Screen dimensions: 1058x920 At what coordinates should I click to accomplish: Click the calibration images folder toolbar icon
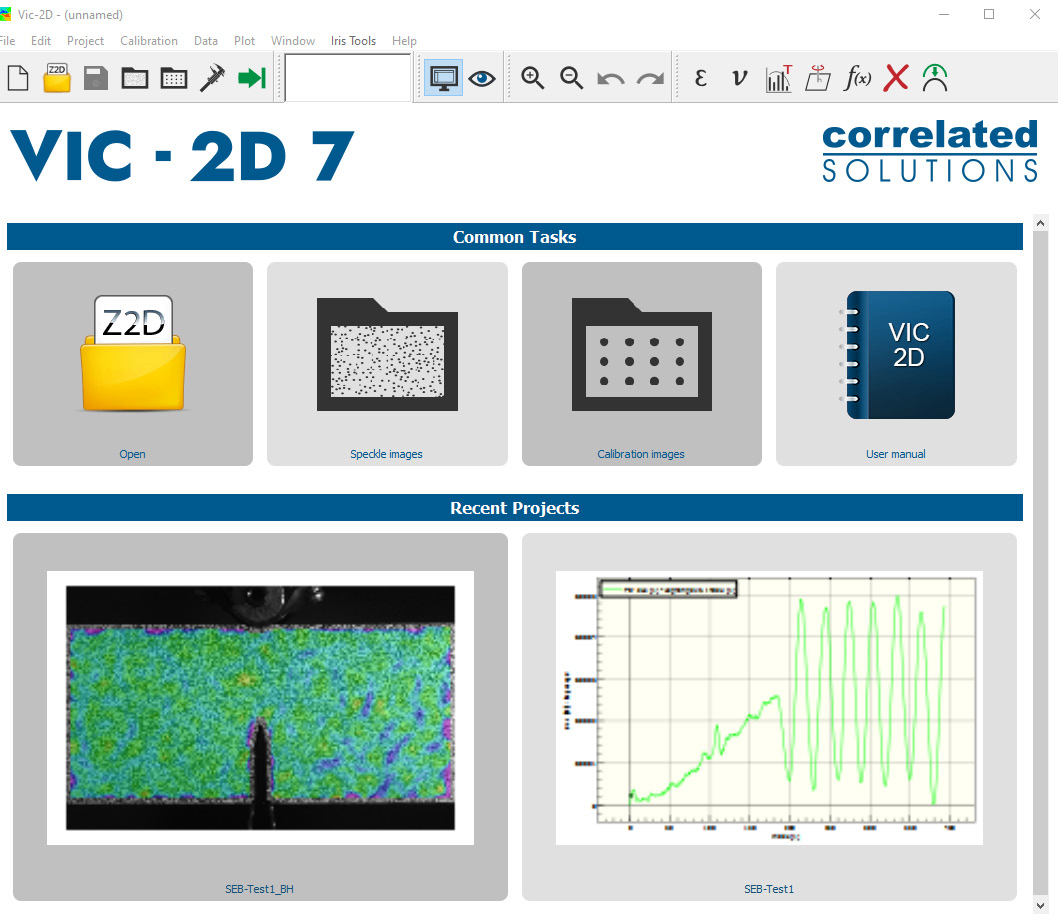tap(174, 78)
